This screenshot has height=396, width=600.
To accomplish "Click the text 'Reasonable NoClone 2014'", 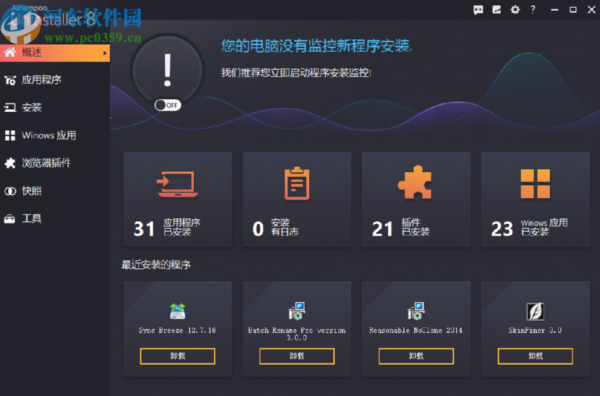I will coord(416,330).
